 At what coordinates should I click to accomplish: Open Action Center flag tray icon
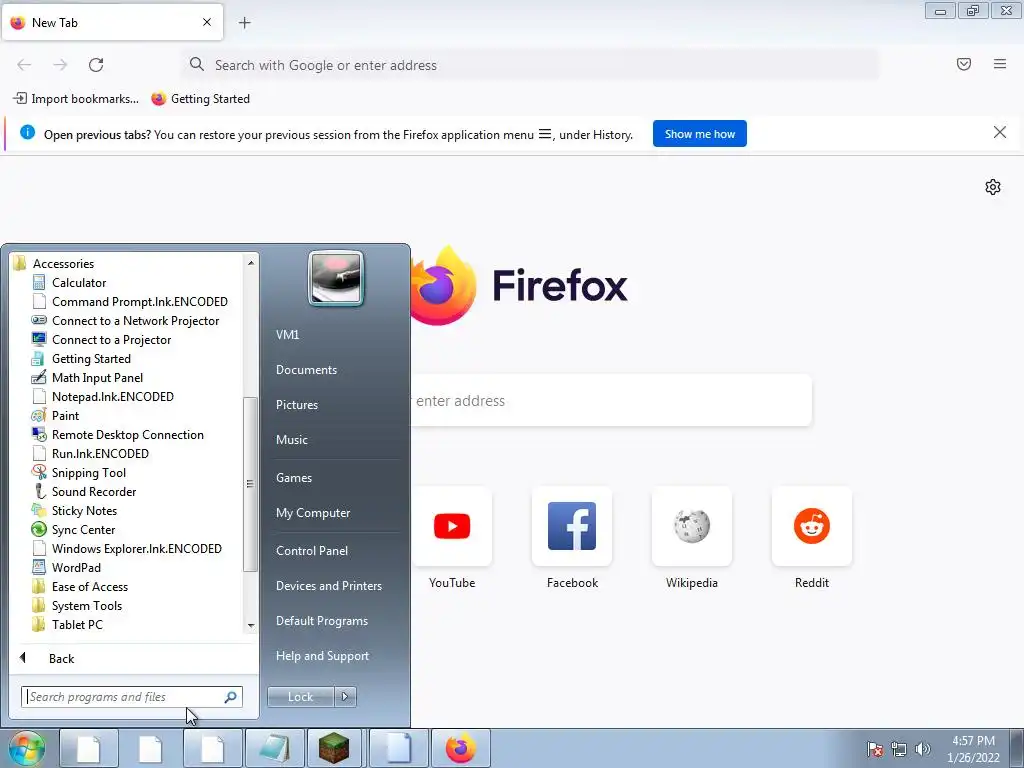tap(874, 749)
